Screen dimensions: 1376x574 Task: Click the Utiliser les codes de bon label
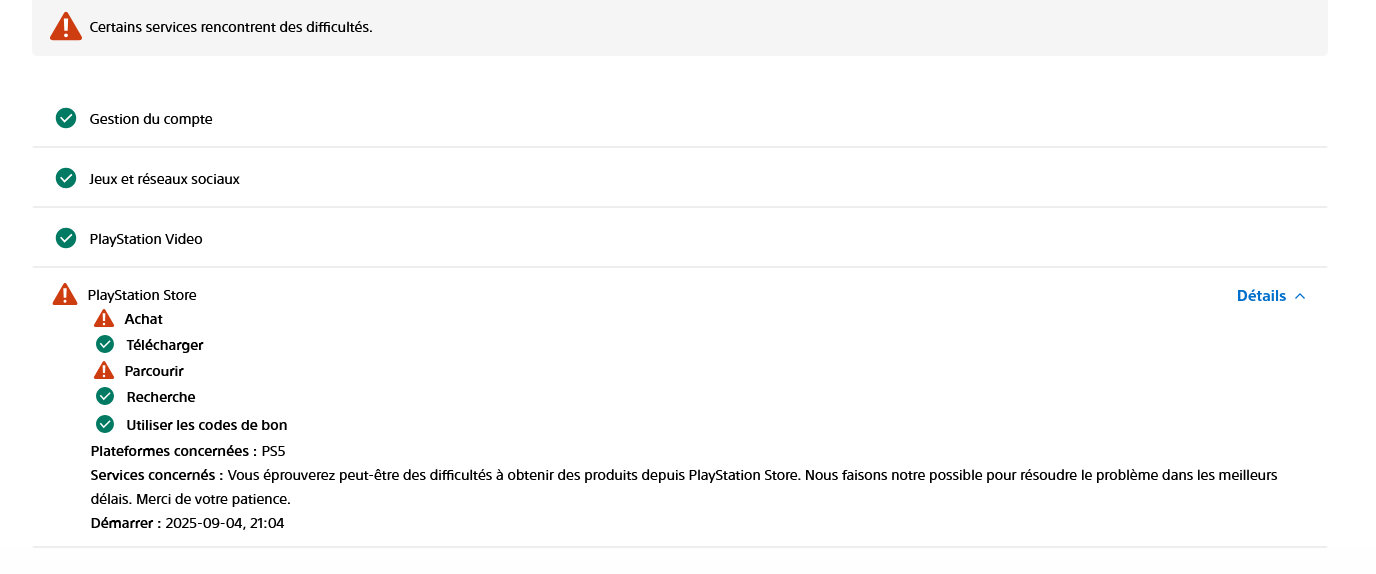tap(207, 425)
